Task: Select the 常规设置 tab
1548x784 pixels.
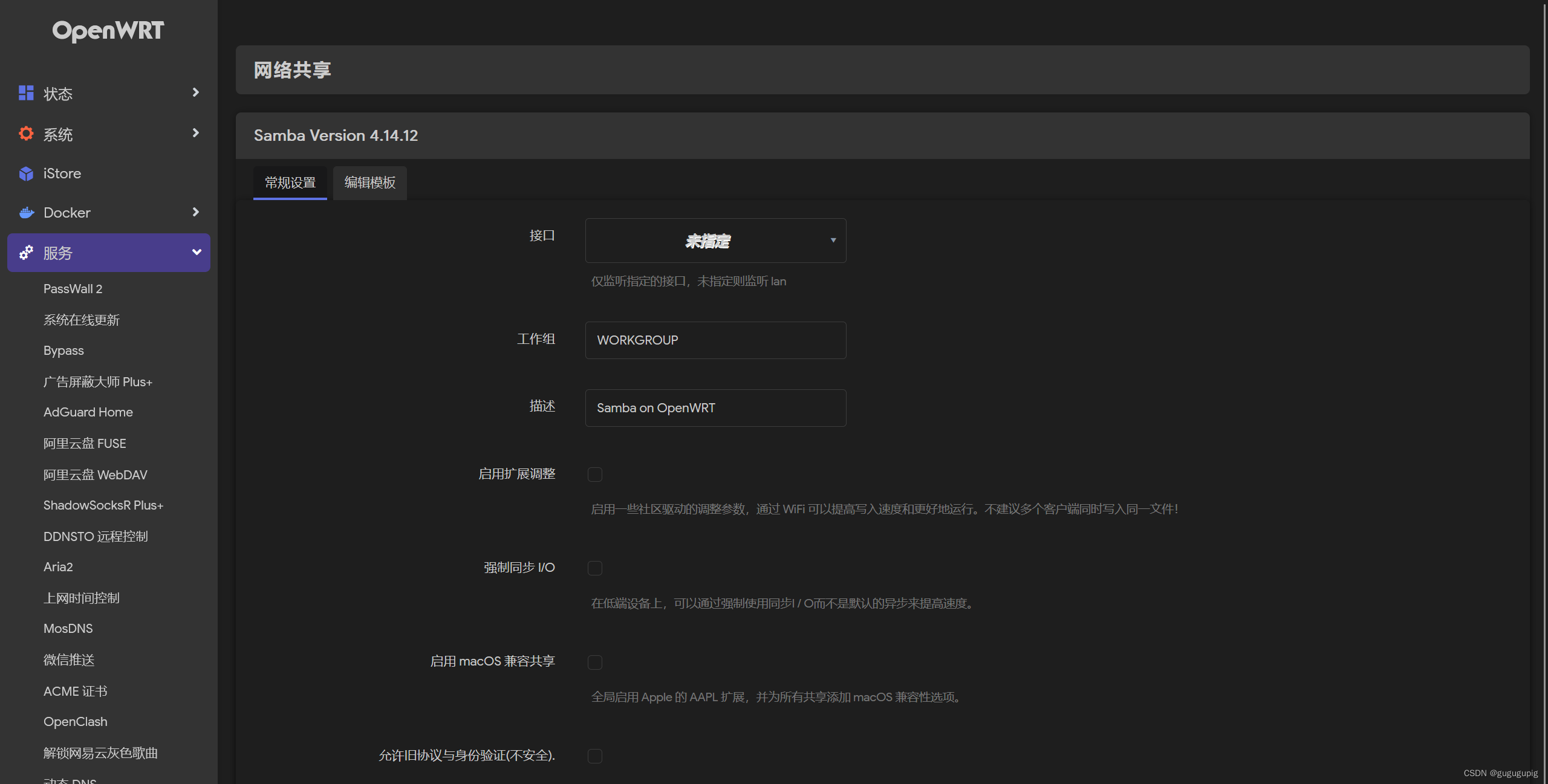Action: [x=290, y=183]
